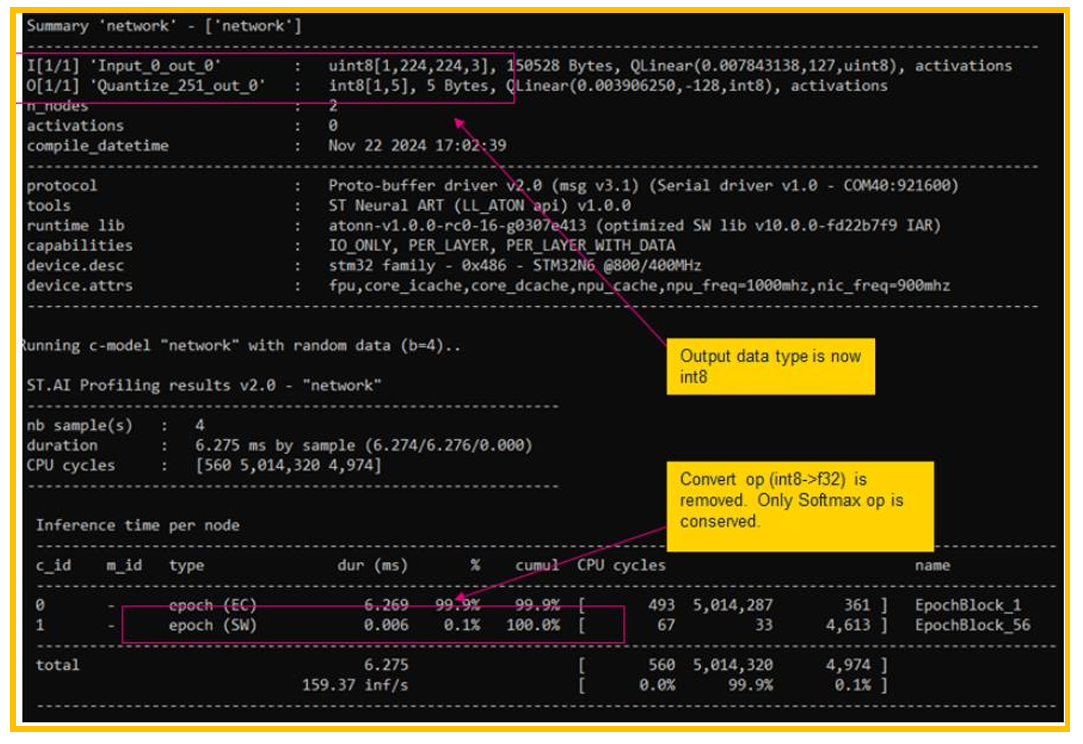Click the name column header
This screenshot has width=1083, height=744.
click(932, 566)
